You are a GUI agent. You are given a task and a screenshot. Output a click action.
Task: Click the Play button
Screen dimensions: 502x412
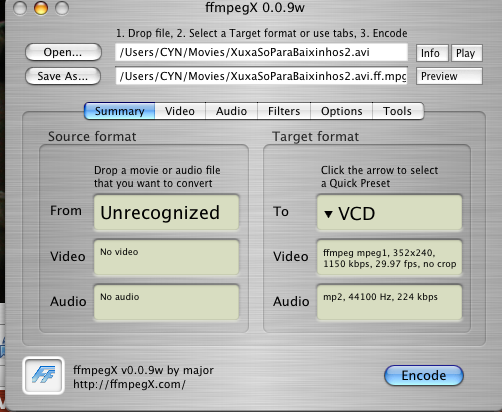point(467,53)
